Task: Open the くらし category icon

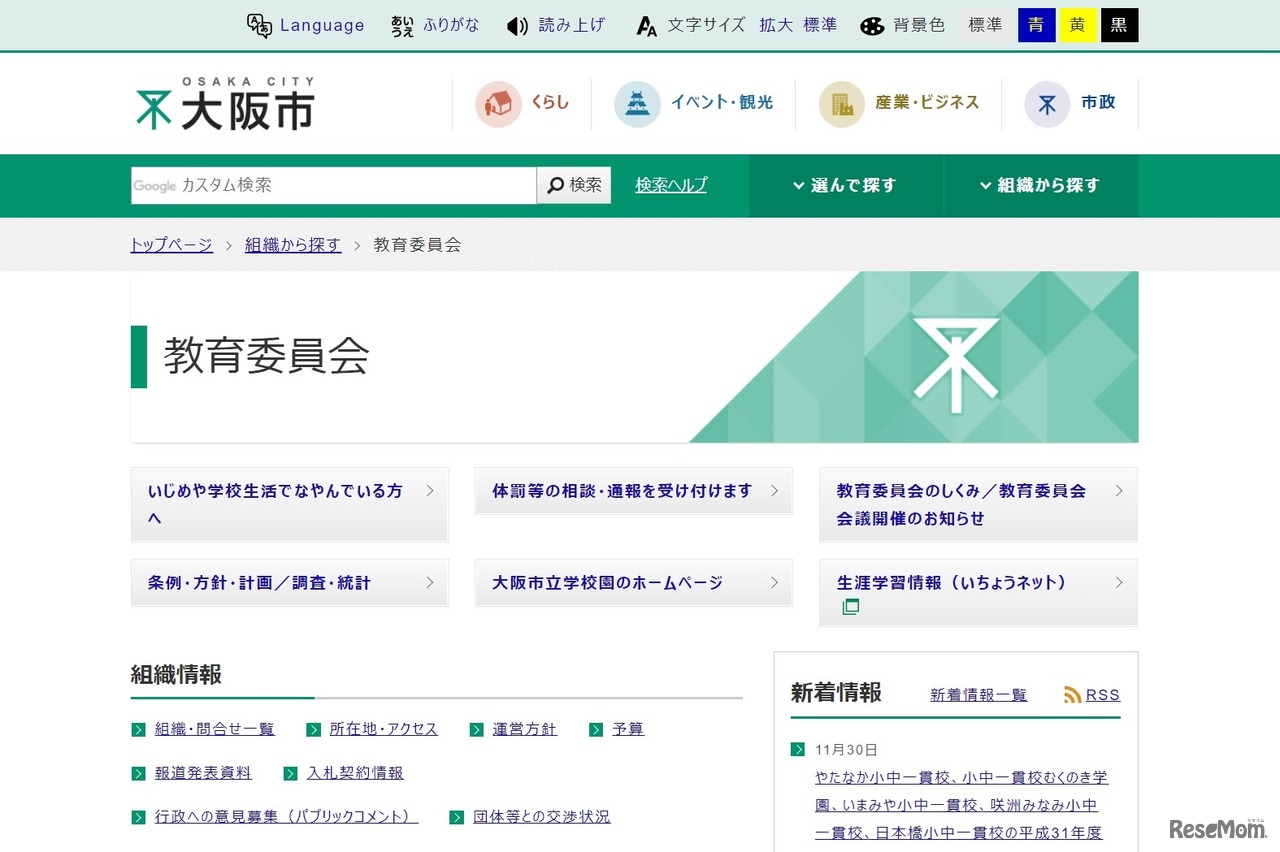Action: [497, 103]
